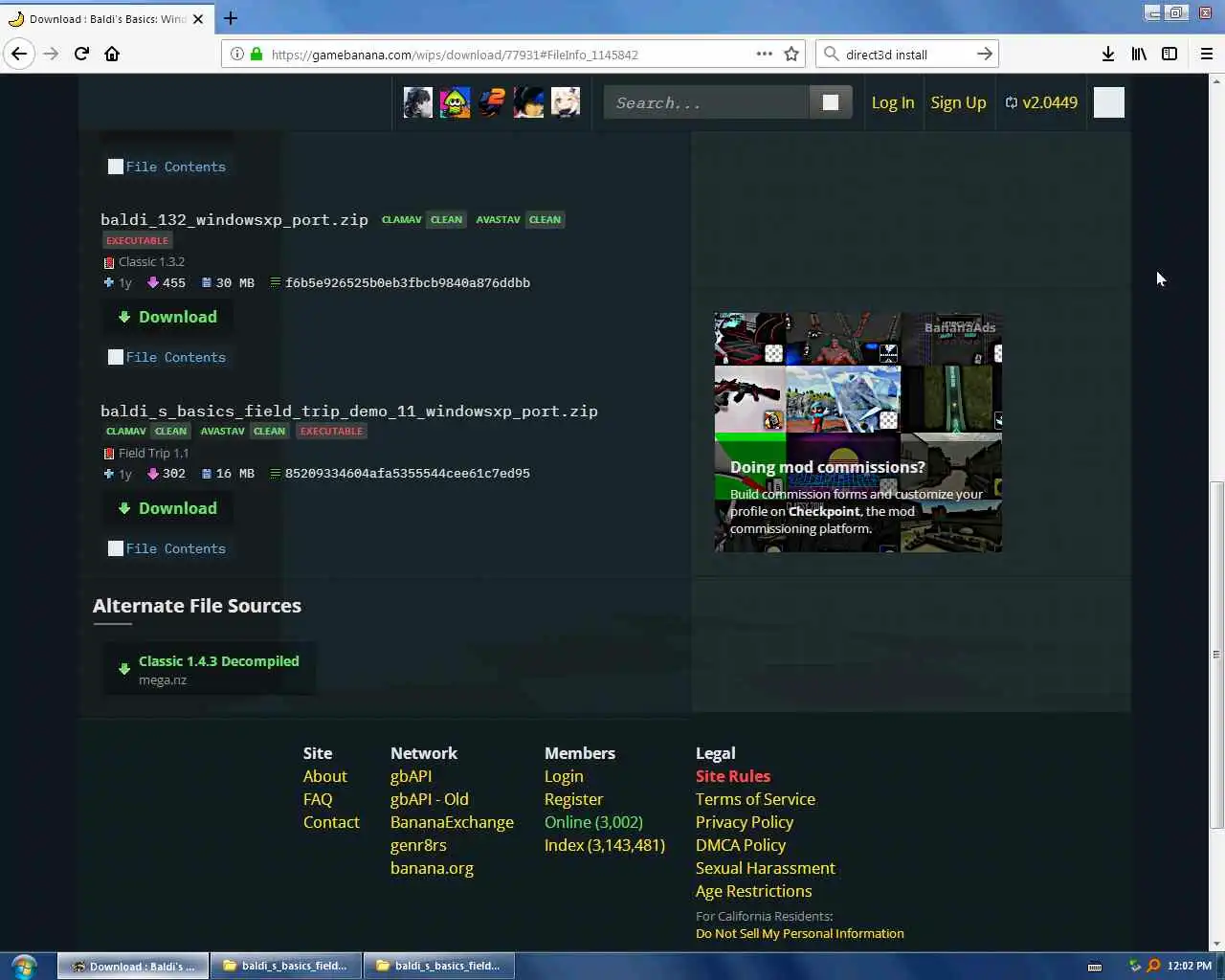This screenshot has height=980, width=1225.
Task: Open the gbAPI network link
Action: click(411, 776)
